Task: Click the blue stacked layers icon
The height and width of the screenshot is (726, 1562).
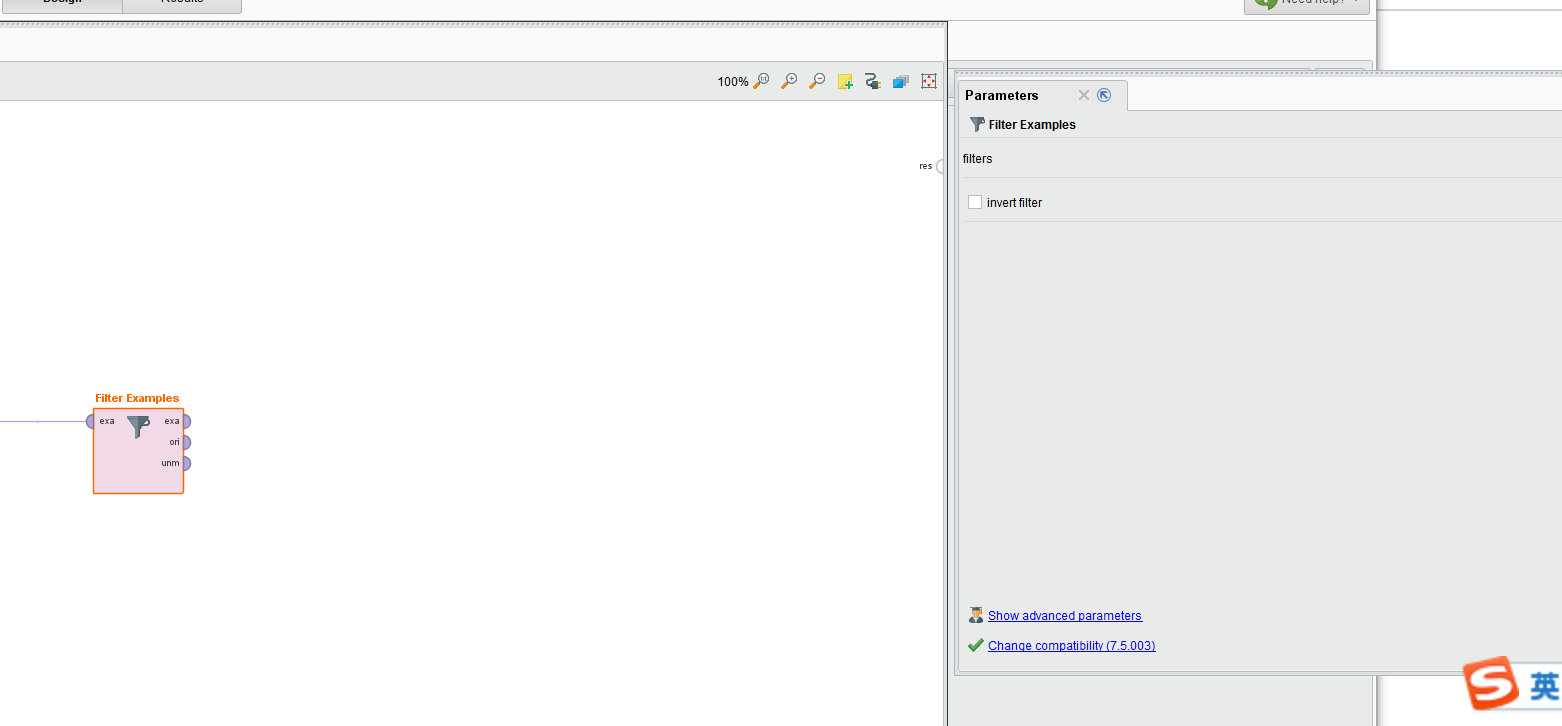Action: [x=900, y=81]
